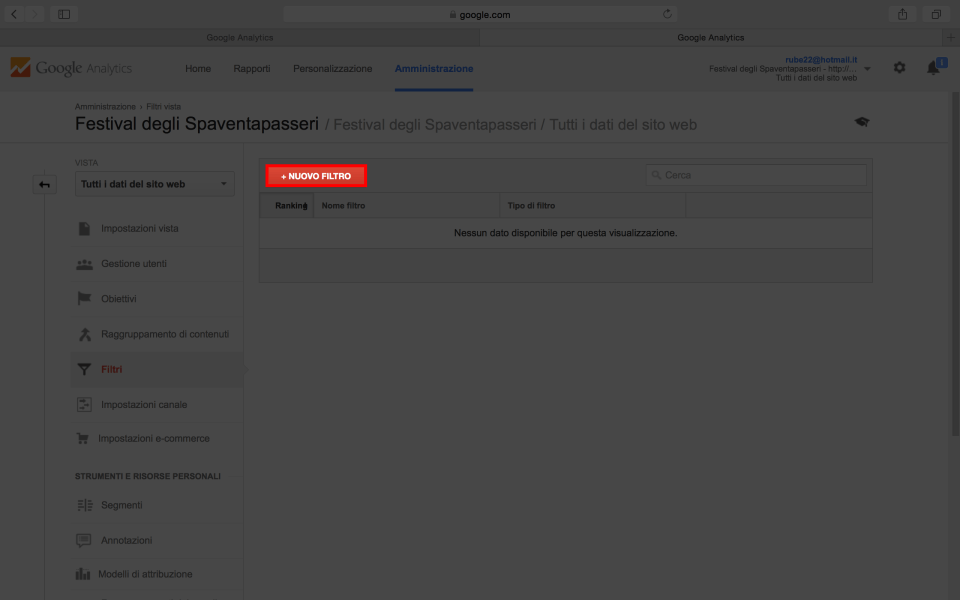Select the Impostazioni vista page icon

tap(85, 228)
